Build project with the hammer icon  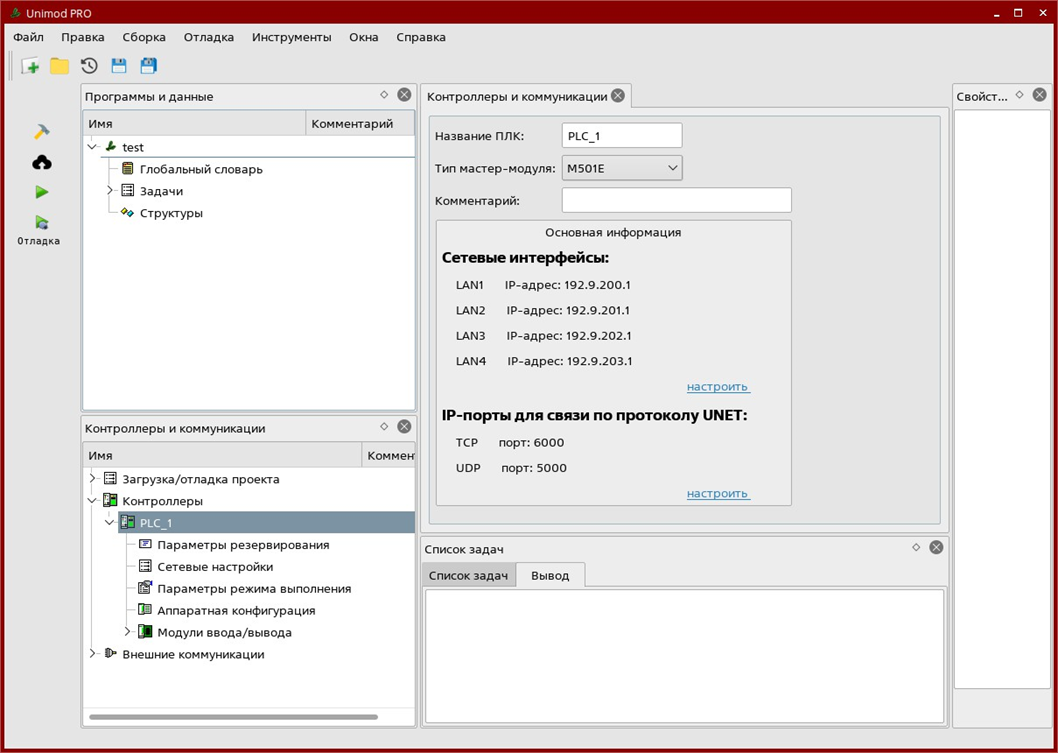coord(42,132)
